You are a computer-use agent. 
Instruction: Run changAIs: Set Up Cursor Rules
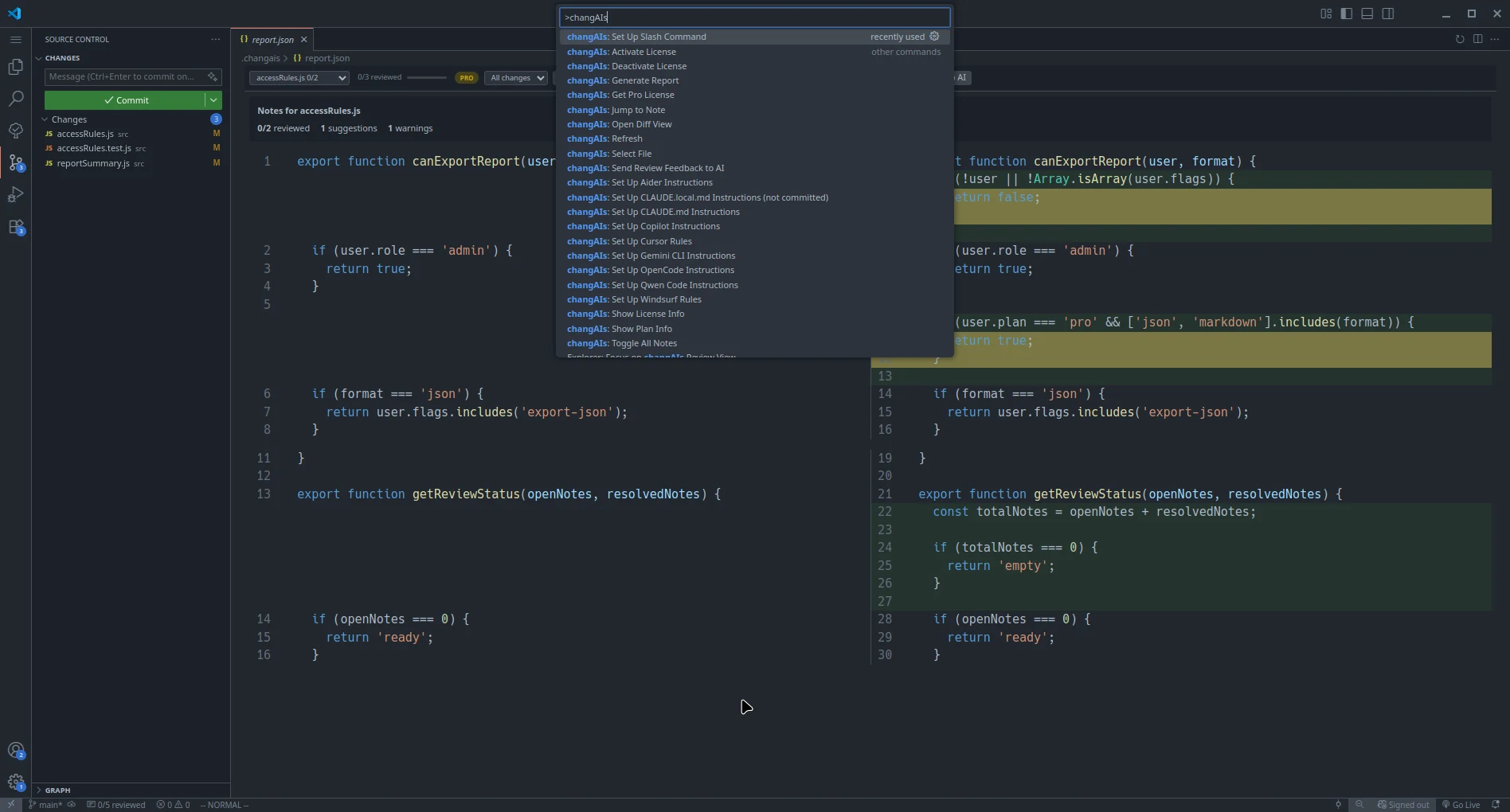pyautogui.click(x=754, y=241)
